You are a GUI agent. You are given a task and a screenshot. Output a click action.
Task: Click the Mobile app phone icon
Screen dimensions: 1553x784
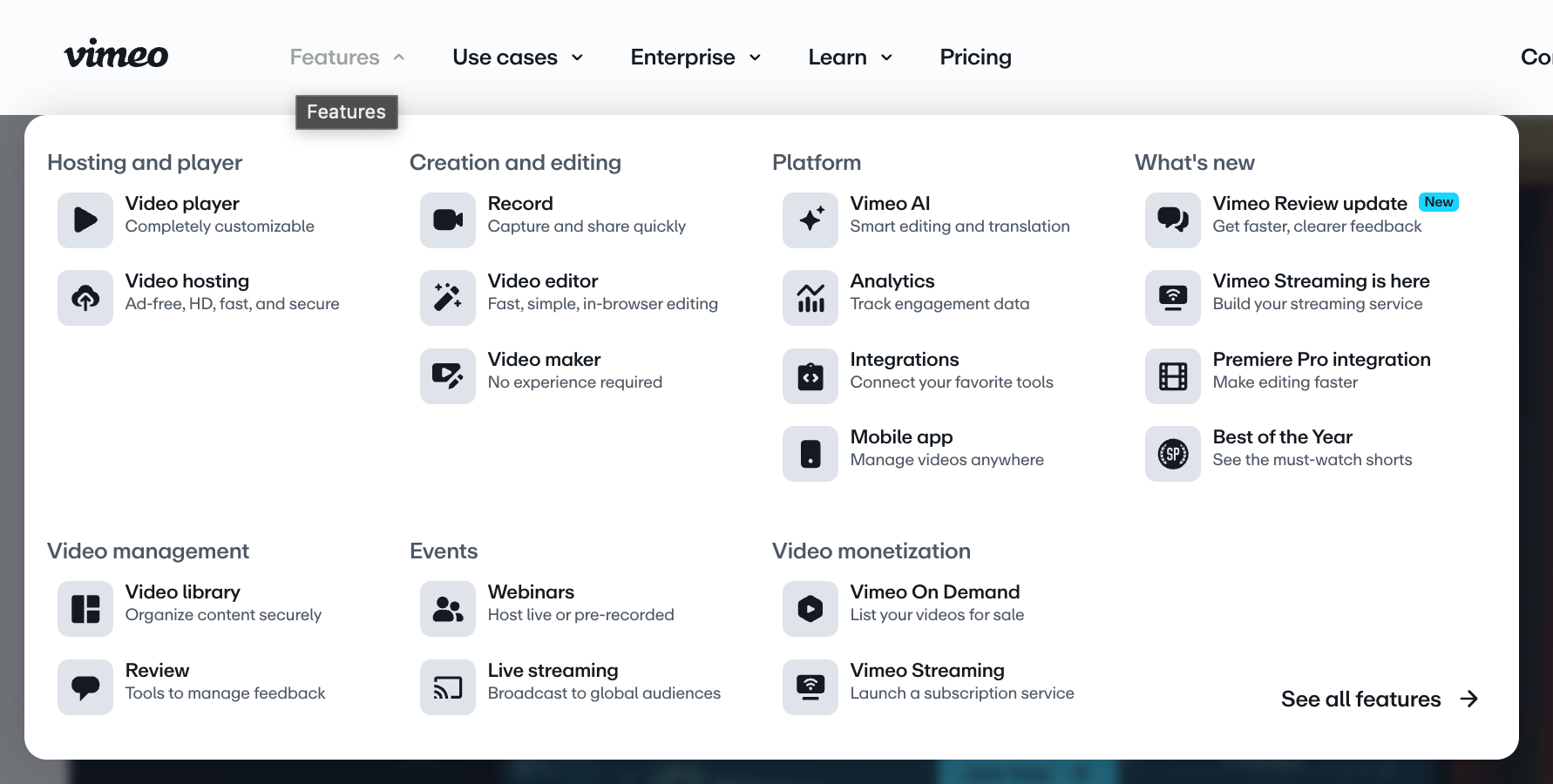810,454
